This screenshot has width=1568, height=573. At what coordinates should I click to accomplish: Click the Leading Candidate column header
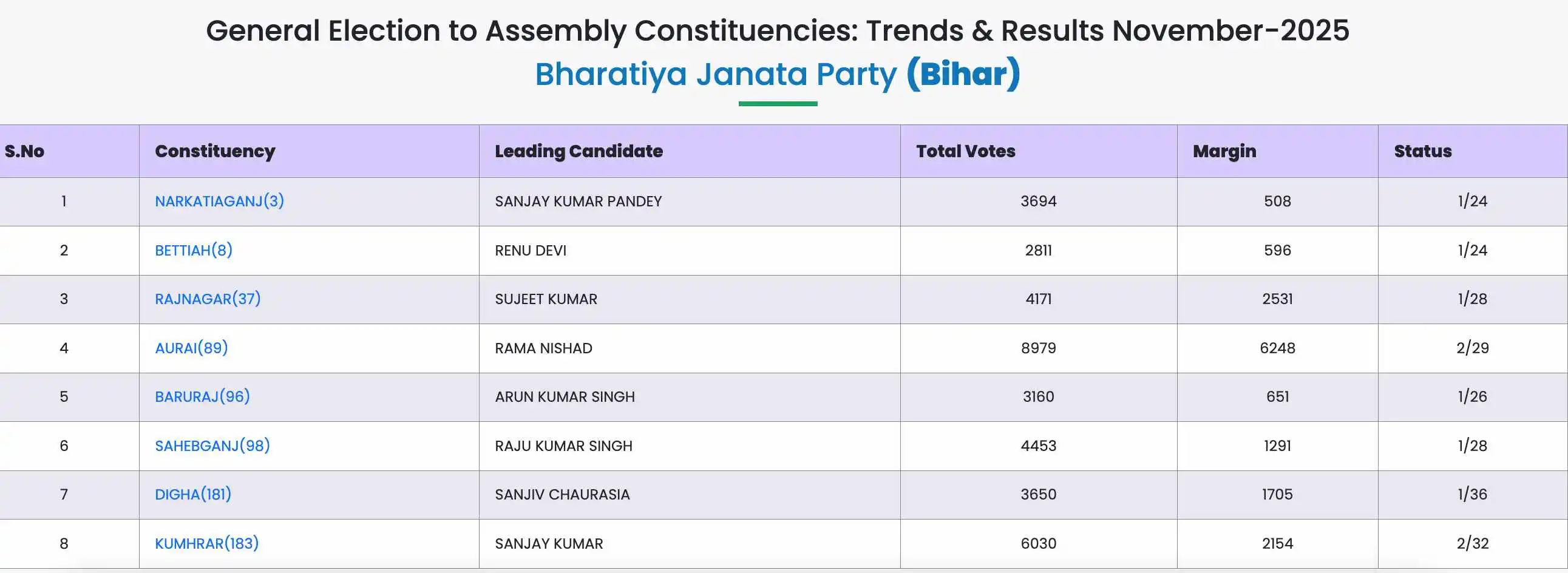(x=579, y=151)
